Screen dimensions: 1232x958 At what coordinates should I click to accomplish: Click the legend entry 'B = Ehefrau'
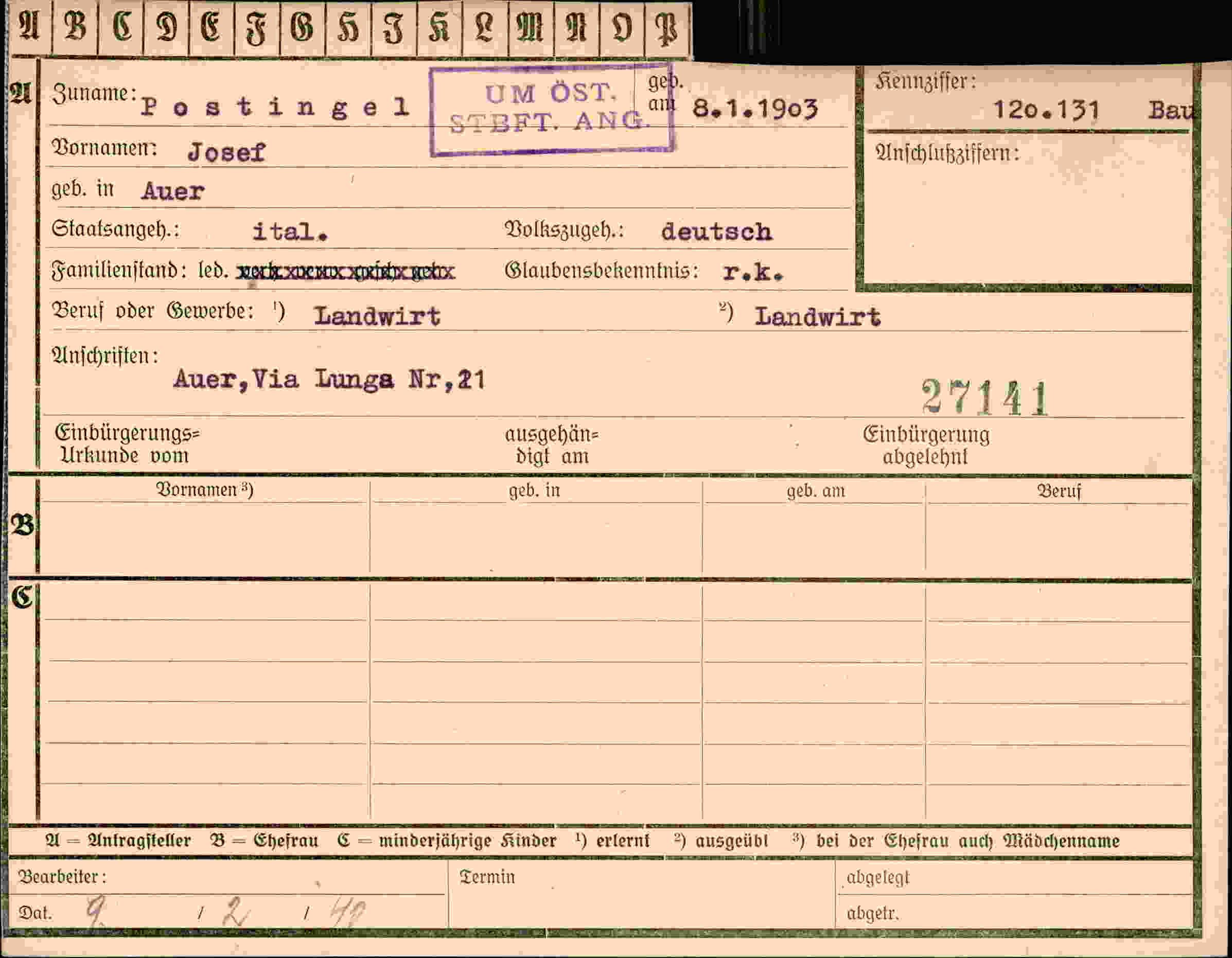pos(264,840)
